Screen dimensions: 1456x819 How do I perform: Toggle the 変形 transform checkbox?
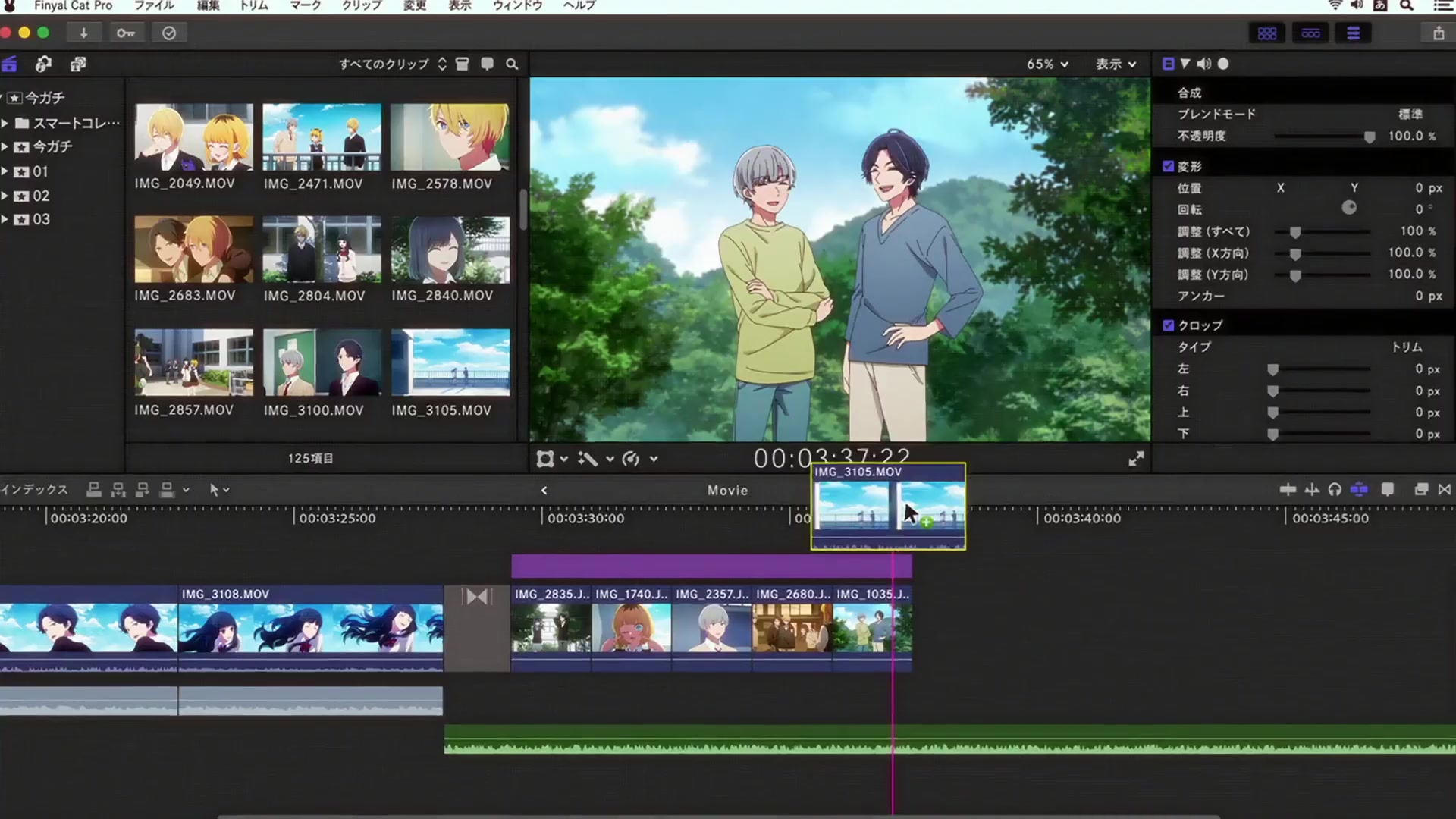1168,166
